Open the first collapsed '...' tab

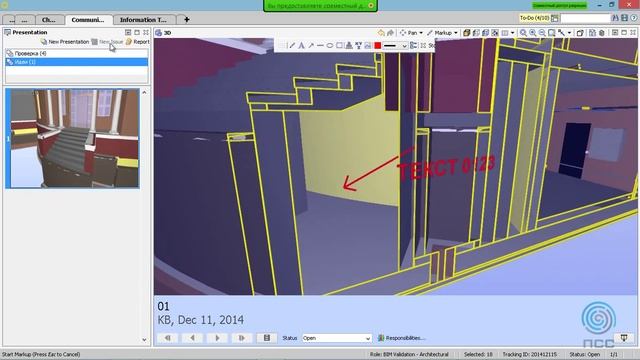coord(11,20)
